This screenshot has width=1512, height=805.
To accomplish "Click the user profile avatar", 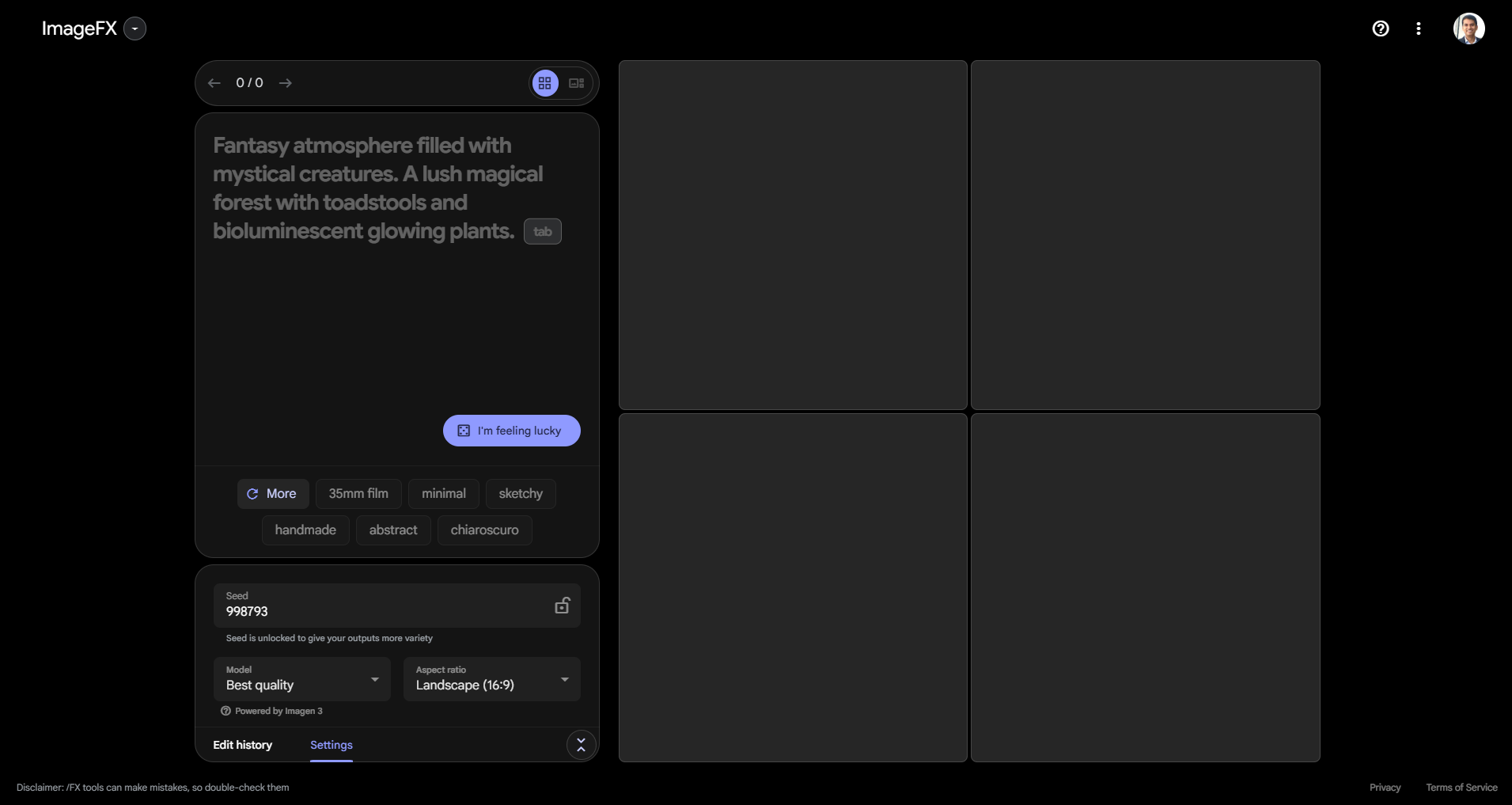I will point(1469,28).
